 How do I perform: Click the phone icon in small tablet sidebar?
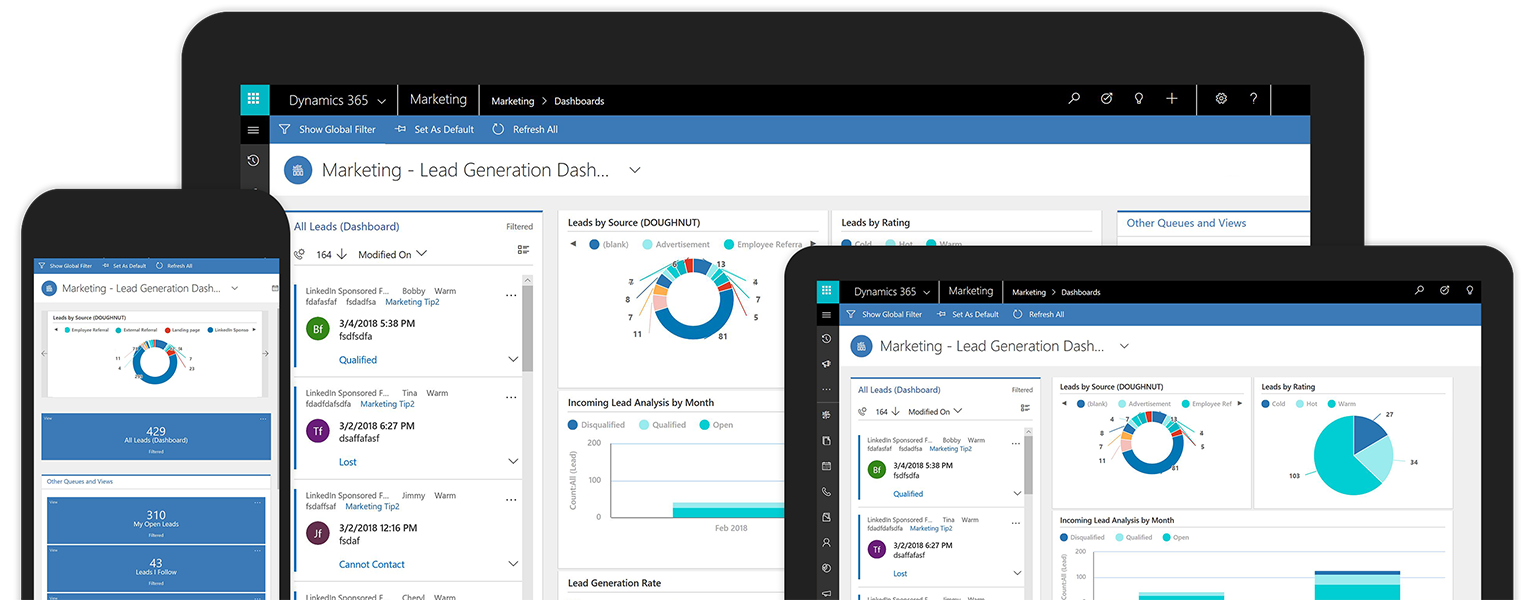[x=826, y=492]
